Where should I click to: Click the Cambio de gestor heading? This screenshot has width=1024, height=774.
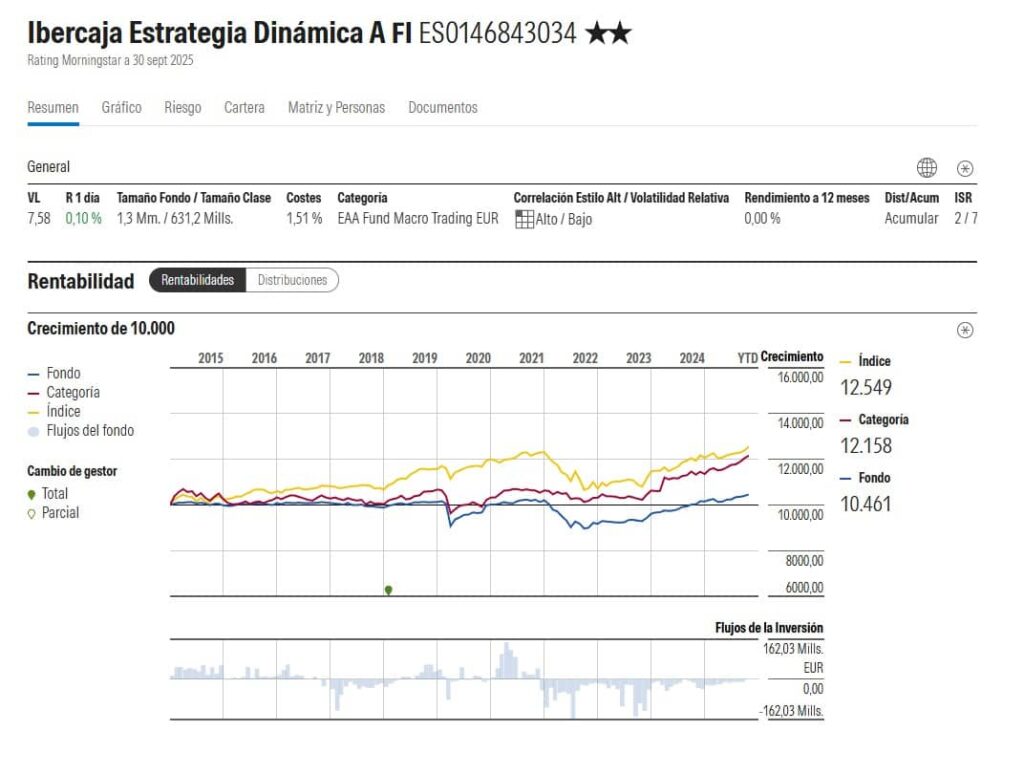(x=72, y=471)
